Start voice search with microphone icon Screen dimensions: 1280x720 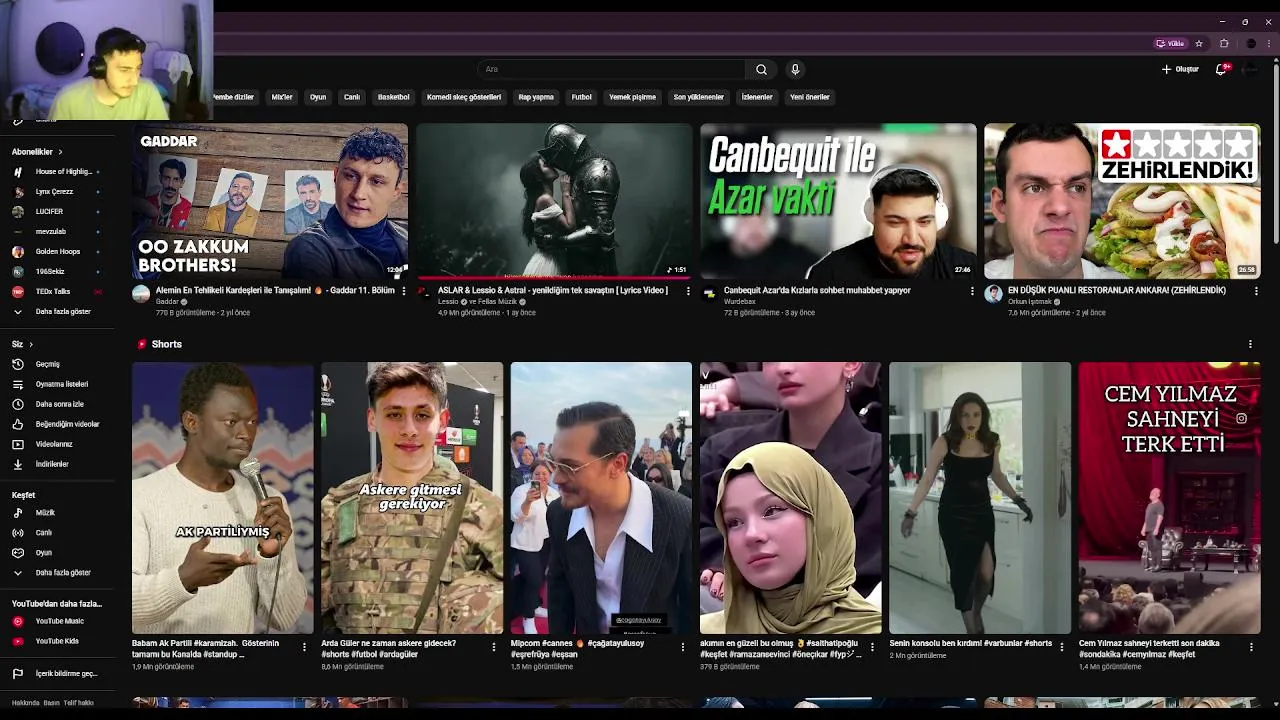pyautogui.click(x=795, y=69)
